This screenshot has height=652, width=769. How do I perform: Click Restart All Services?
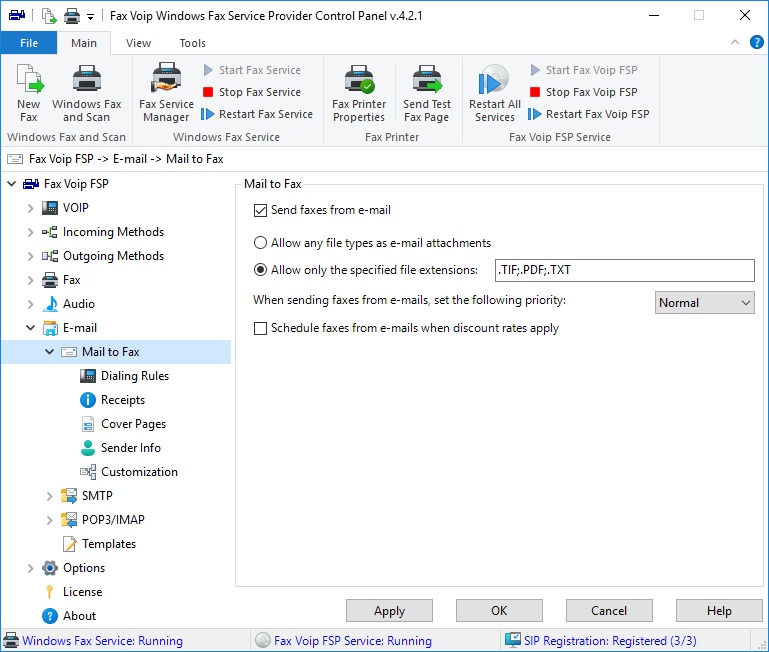point(494,93)
